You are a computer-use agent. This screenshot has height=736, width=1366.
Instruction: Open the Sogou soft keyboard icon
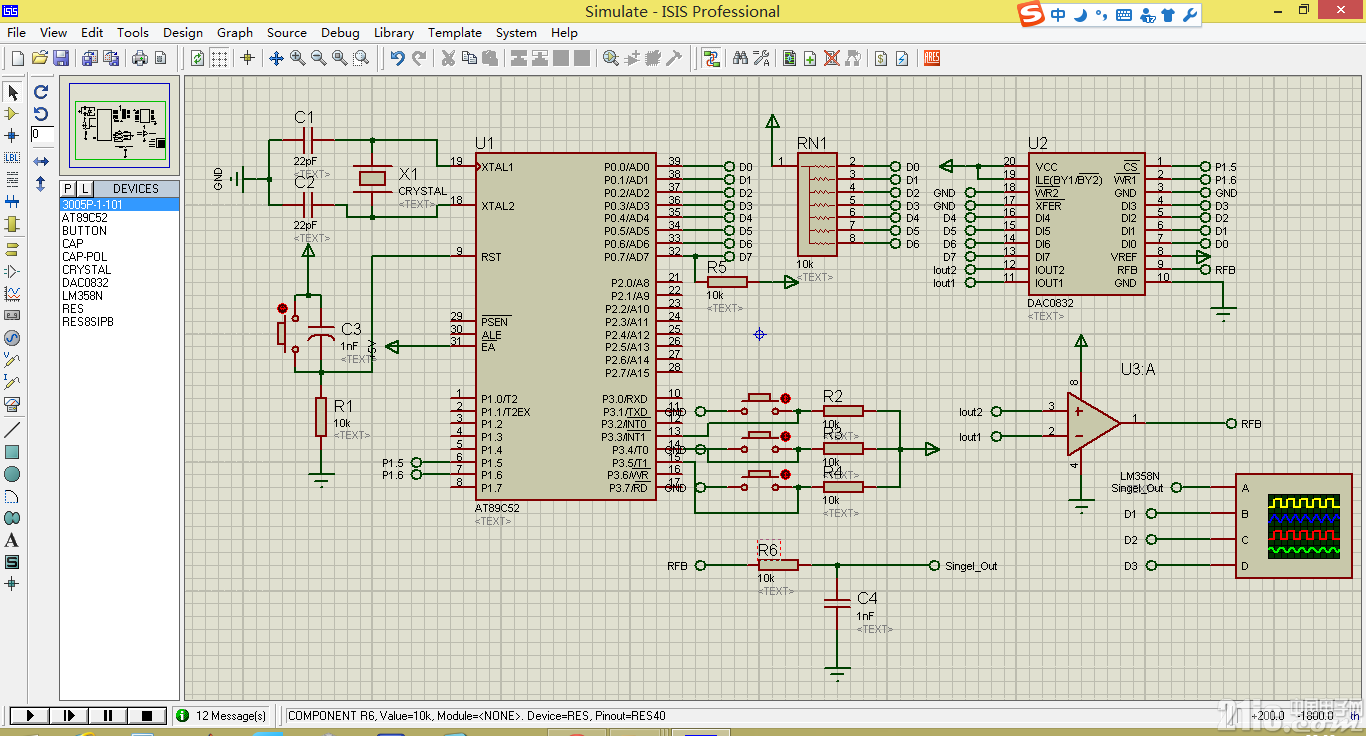point(1123,15)
